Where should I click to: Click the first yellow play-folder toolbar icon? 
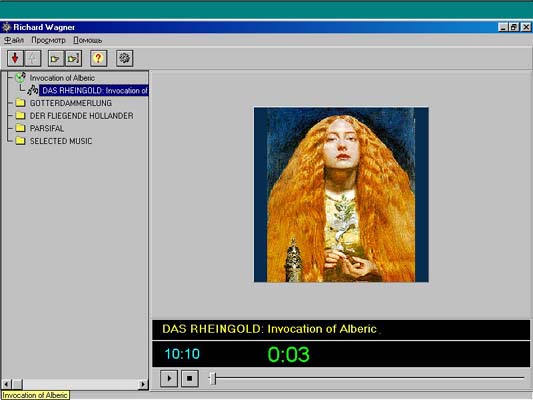point(55,58)
